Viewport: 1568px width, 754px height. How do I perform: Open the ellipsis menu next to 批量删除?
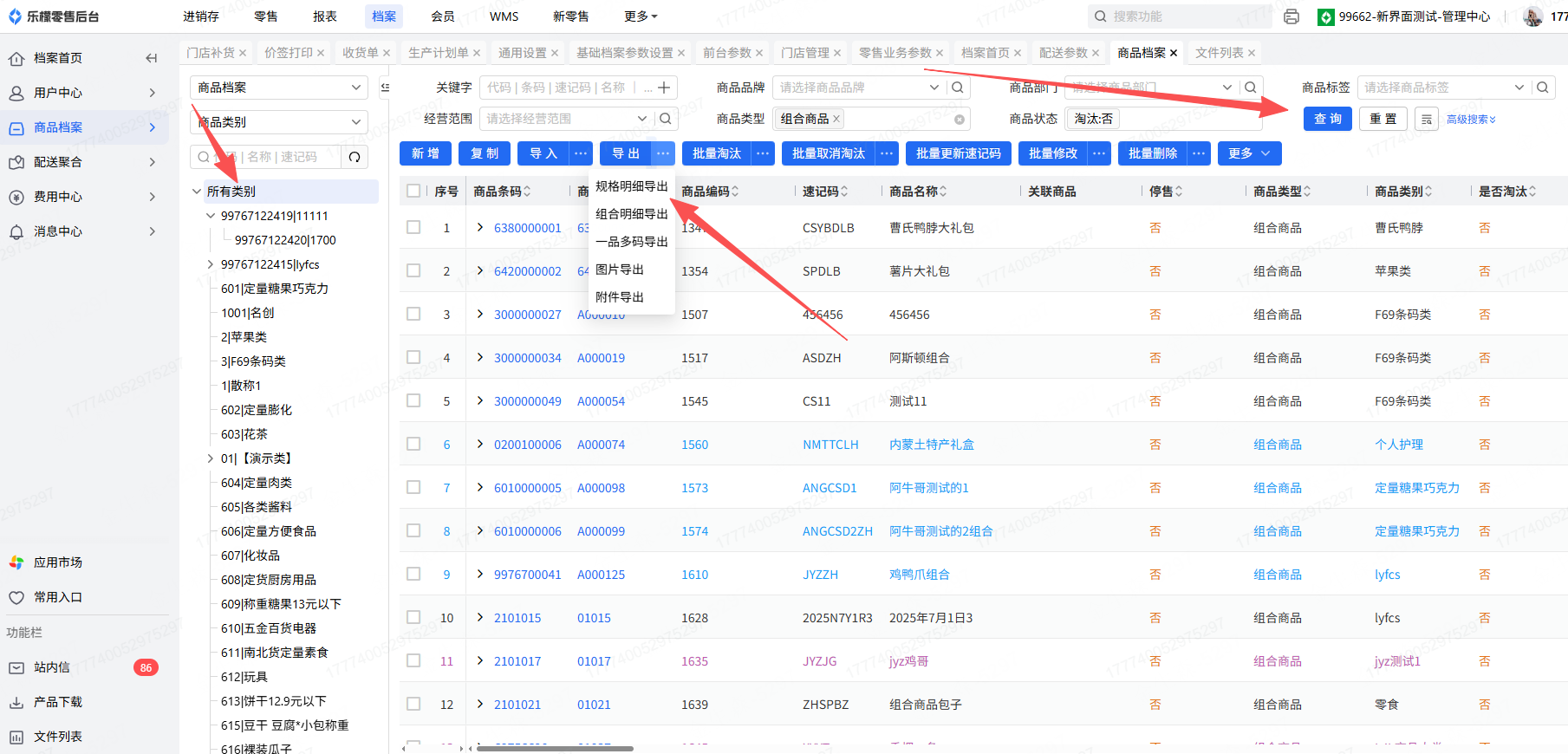coord(1199,153)
